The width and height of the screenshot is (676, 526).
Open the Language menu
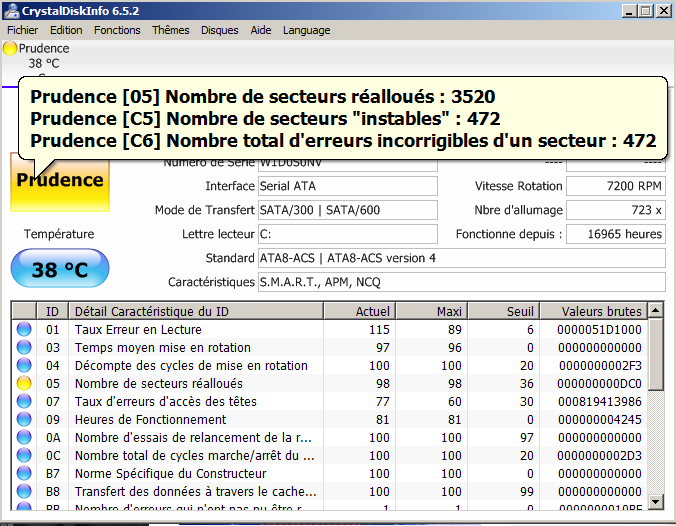(x=307, y=30)
